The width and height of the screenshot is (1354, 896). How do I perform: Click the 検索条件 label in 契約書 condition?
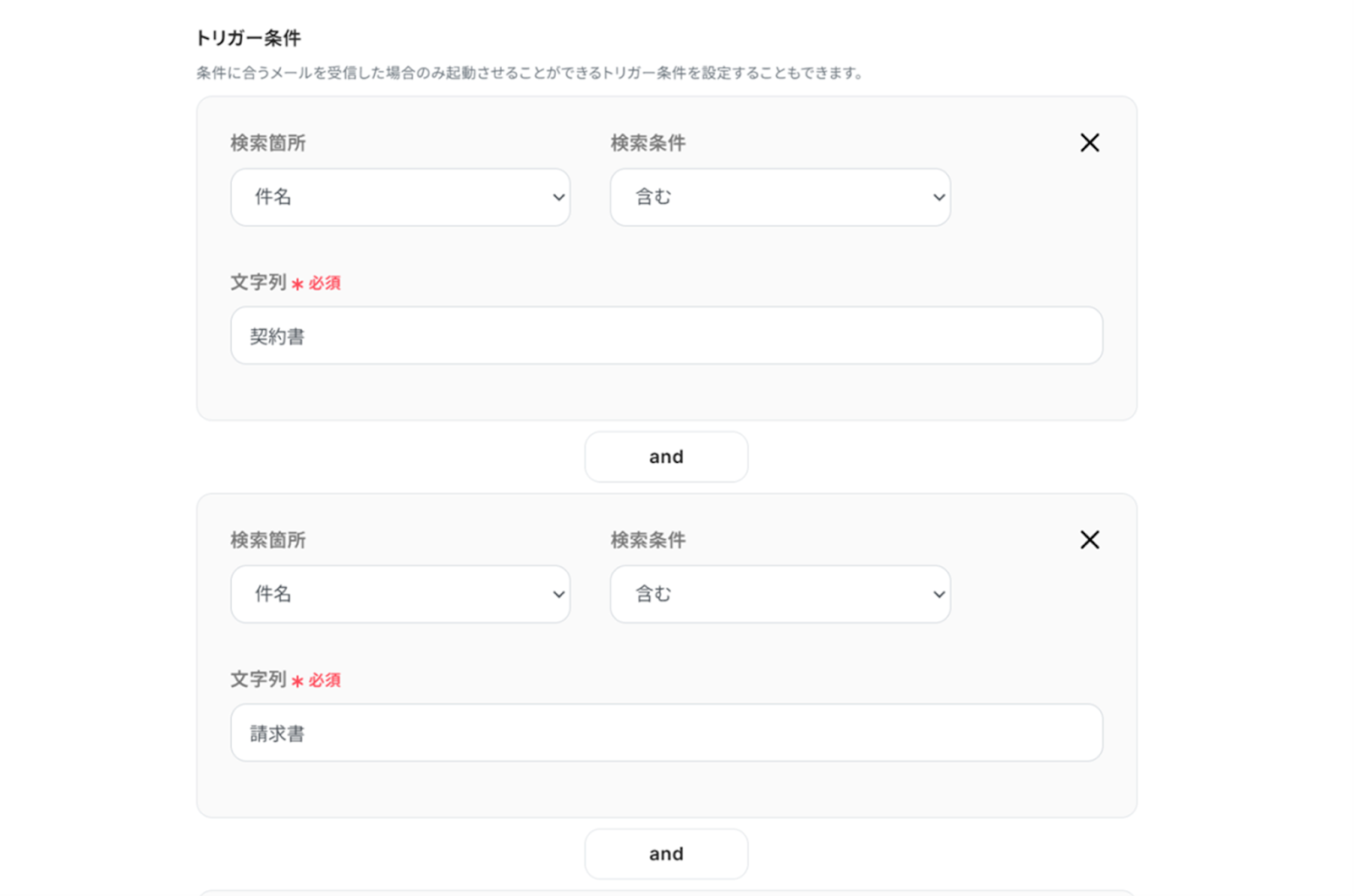648,143
